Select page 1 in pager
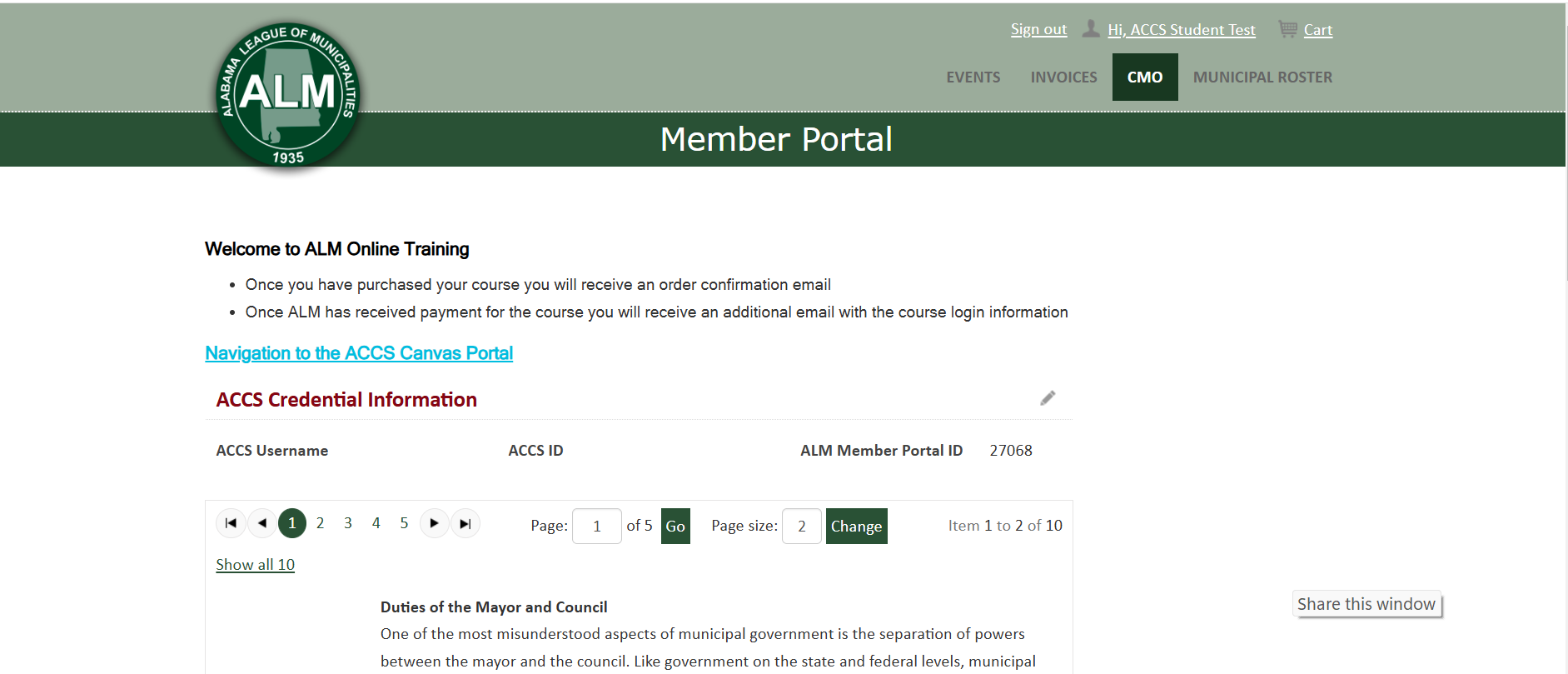Viewport: 1568px width, 674px height. 292,523
